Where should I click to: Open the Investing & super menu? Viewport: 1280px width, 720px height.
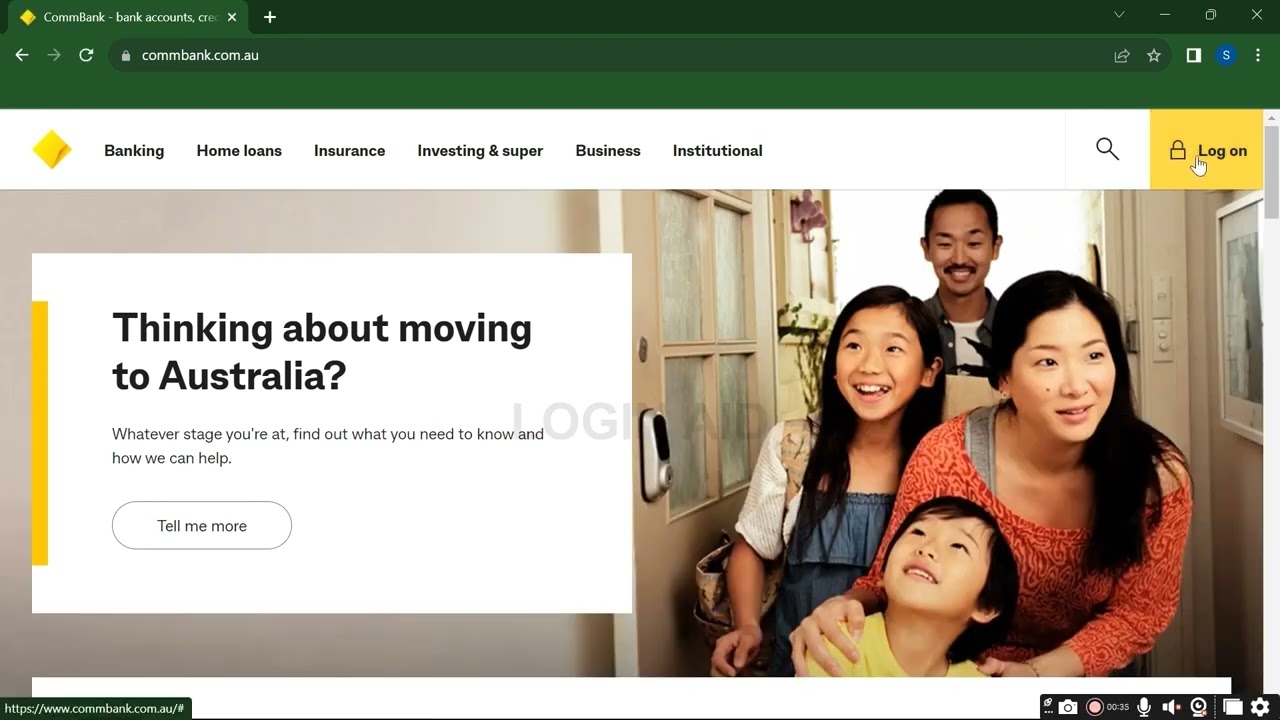pos(480,151)
